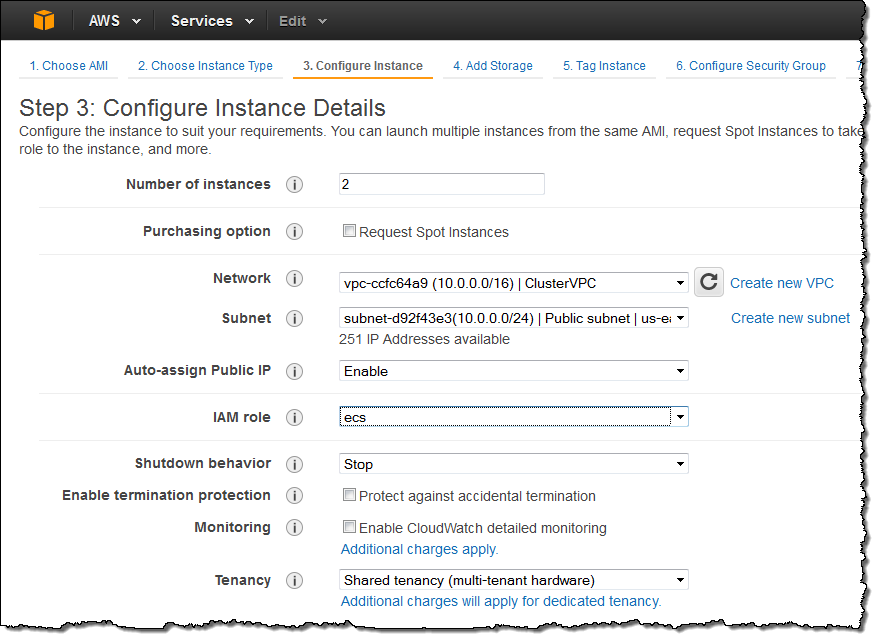This screenshot has width=877, height=639.
Task: Click info icon next to Purchasing option
Action: [294, 232]
